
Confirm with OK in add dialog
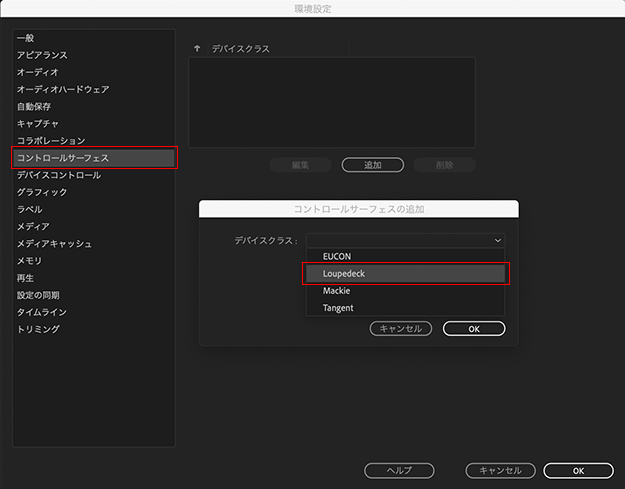474,328
